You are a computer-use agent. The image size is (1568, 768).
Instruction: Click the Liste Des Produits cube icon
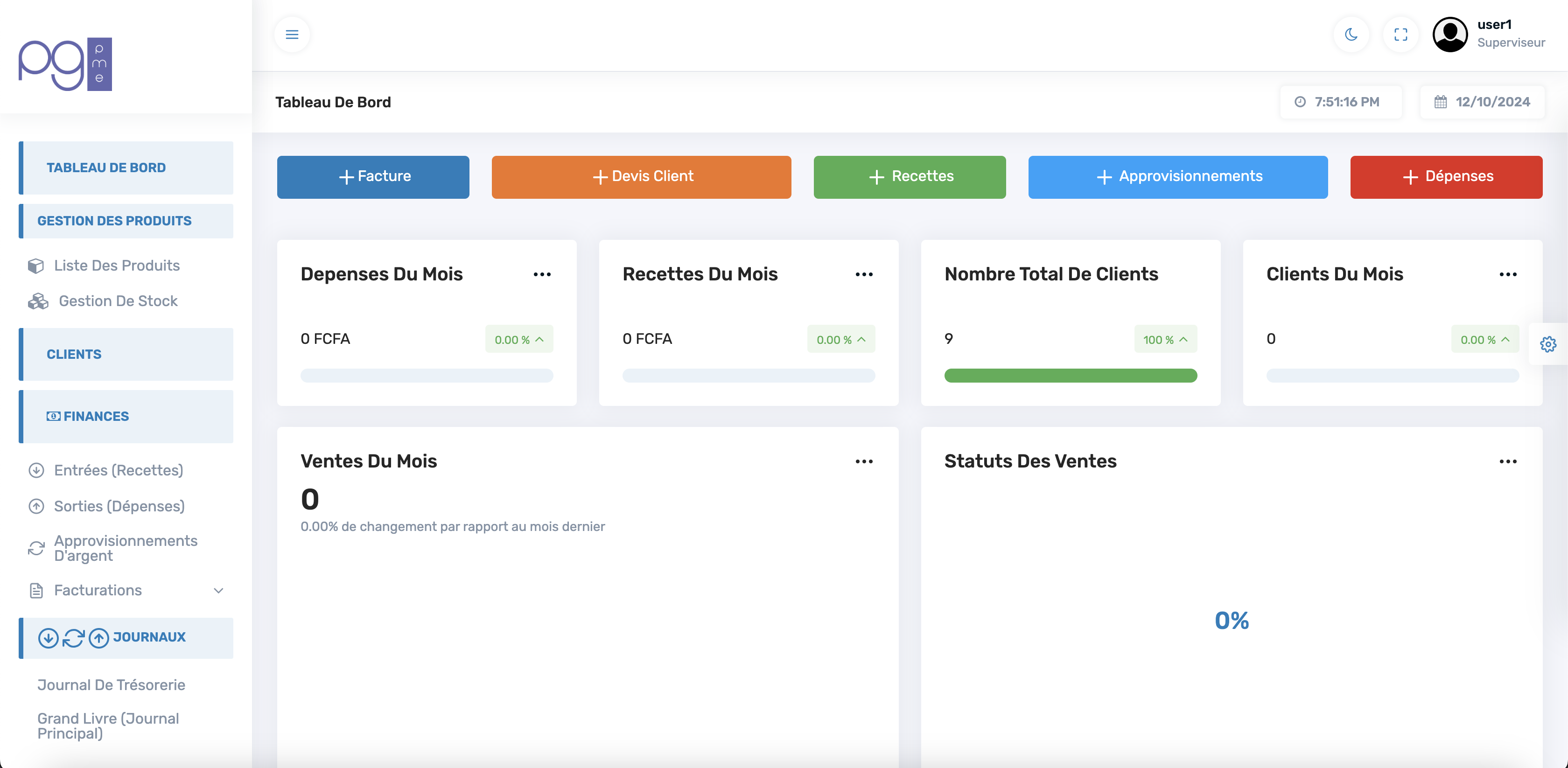click(x=36, y=266)
